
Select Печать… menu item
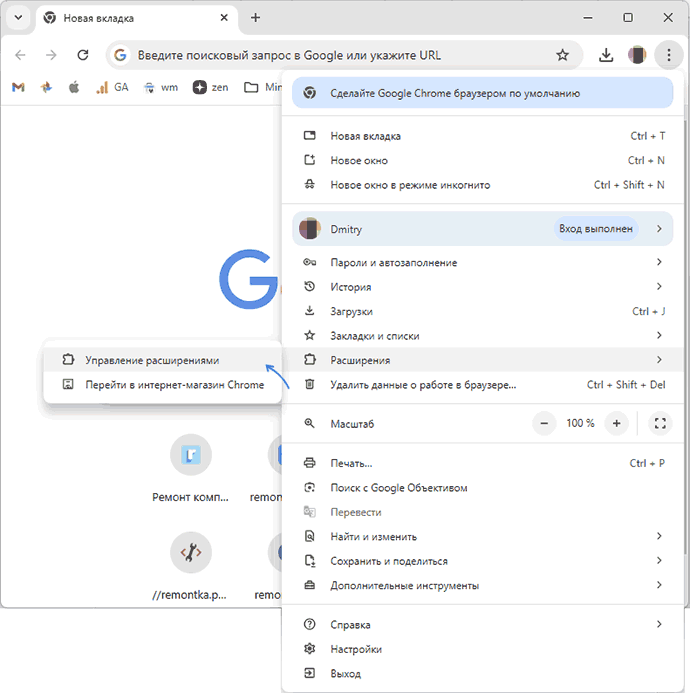pos(482,463)
